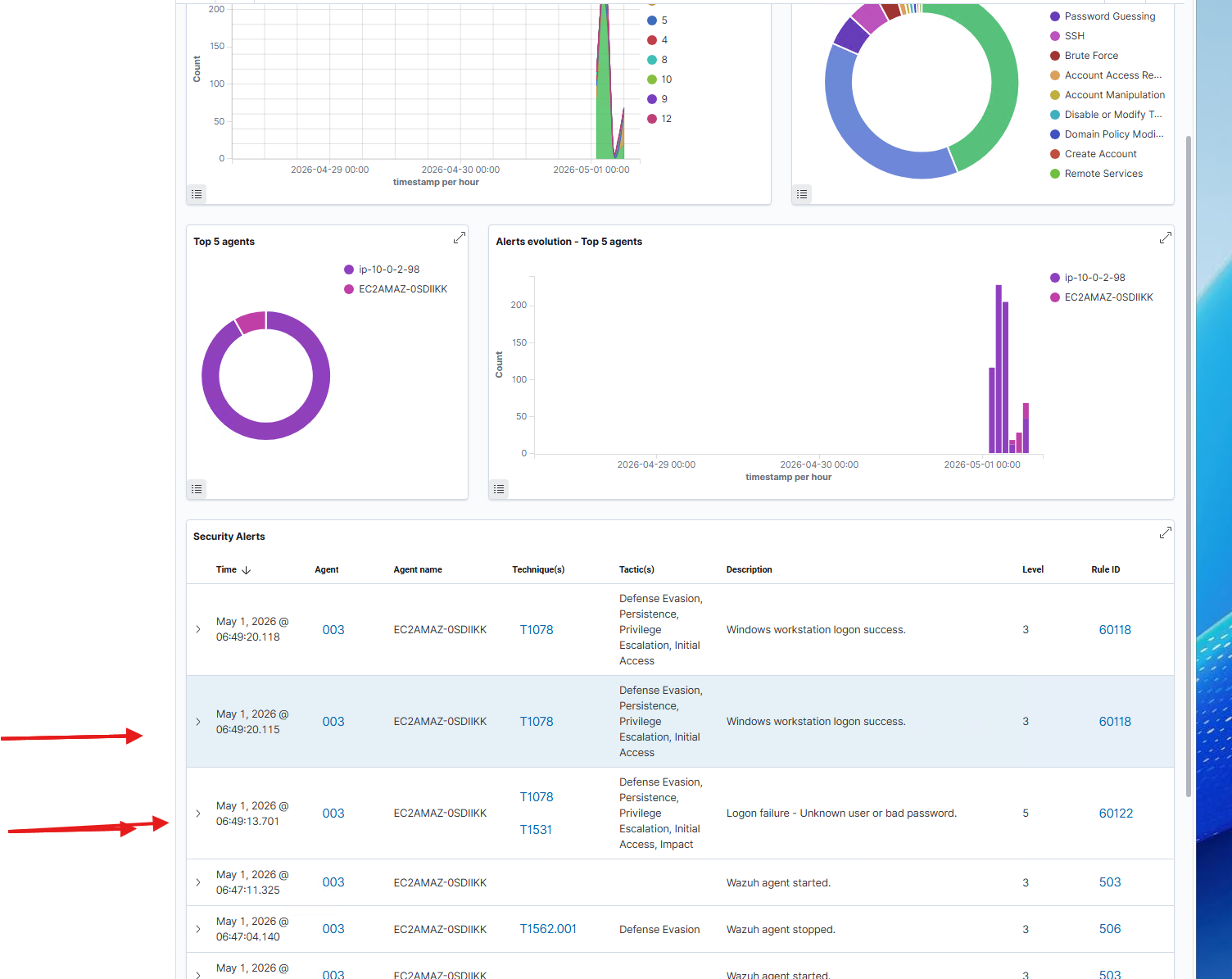Image resolution: width=1232 pixels, height=979 pixels.
Task: Open T1531 technique link
Action: (536, 830)
